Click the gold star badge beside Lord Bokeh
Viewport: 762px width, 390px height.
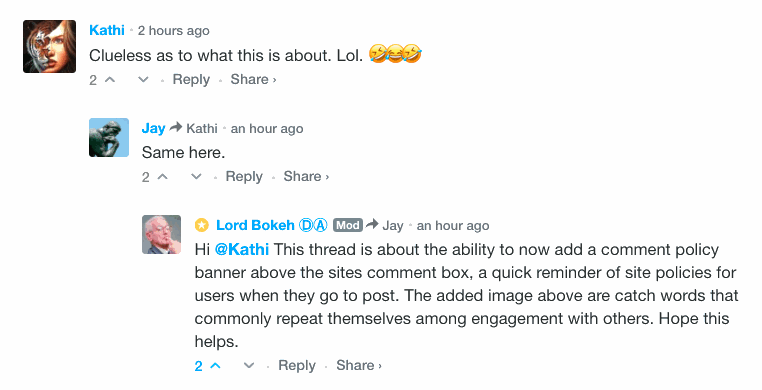coord(202,225)
